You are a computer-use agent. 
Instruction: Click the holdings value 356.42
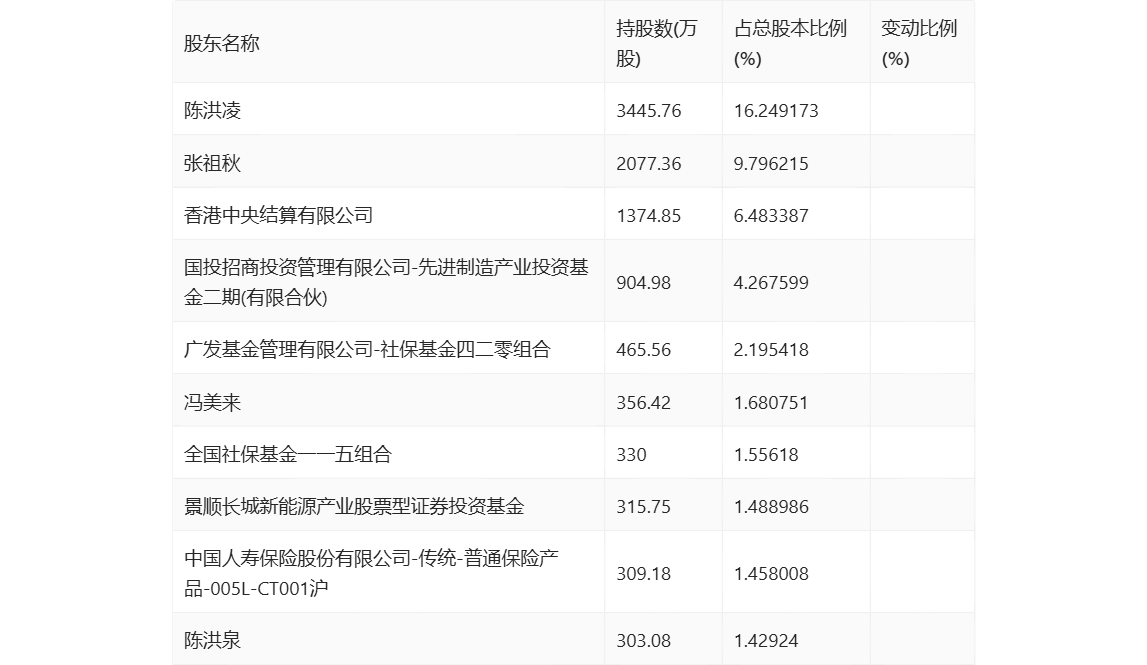[x=644, y=402]
